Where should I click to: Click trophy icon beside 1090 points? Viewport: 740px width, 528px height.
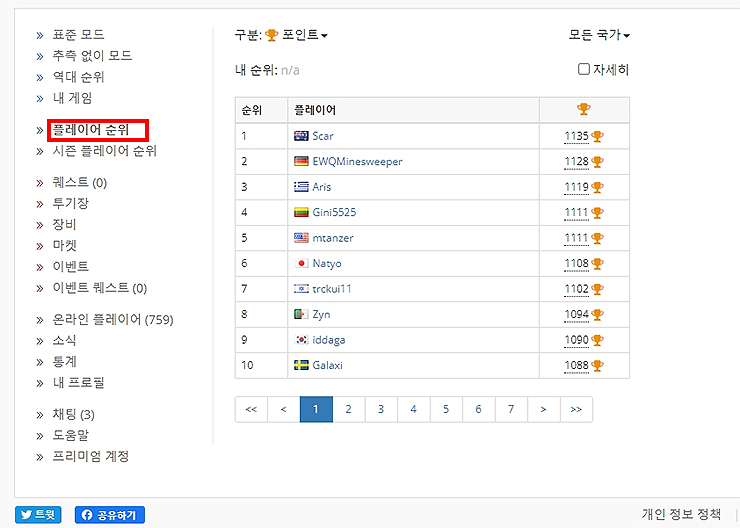(597, 341)
